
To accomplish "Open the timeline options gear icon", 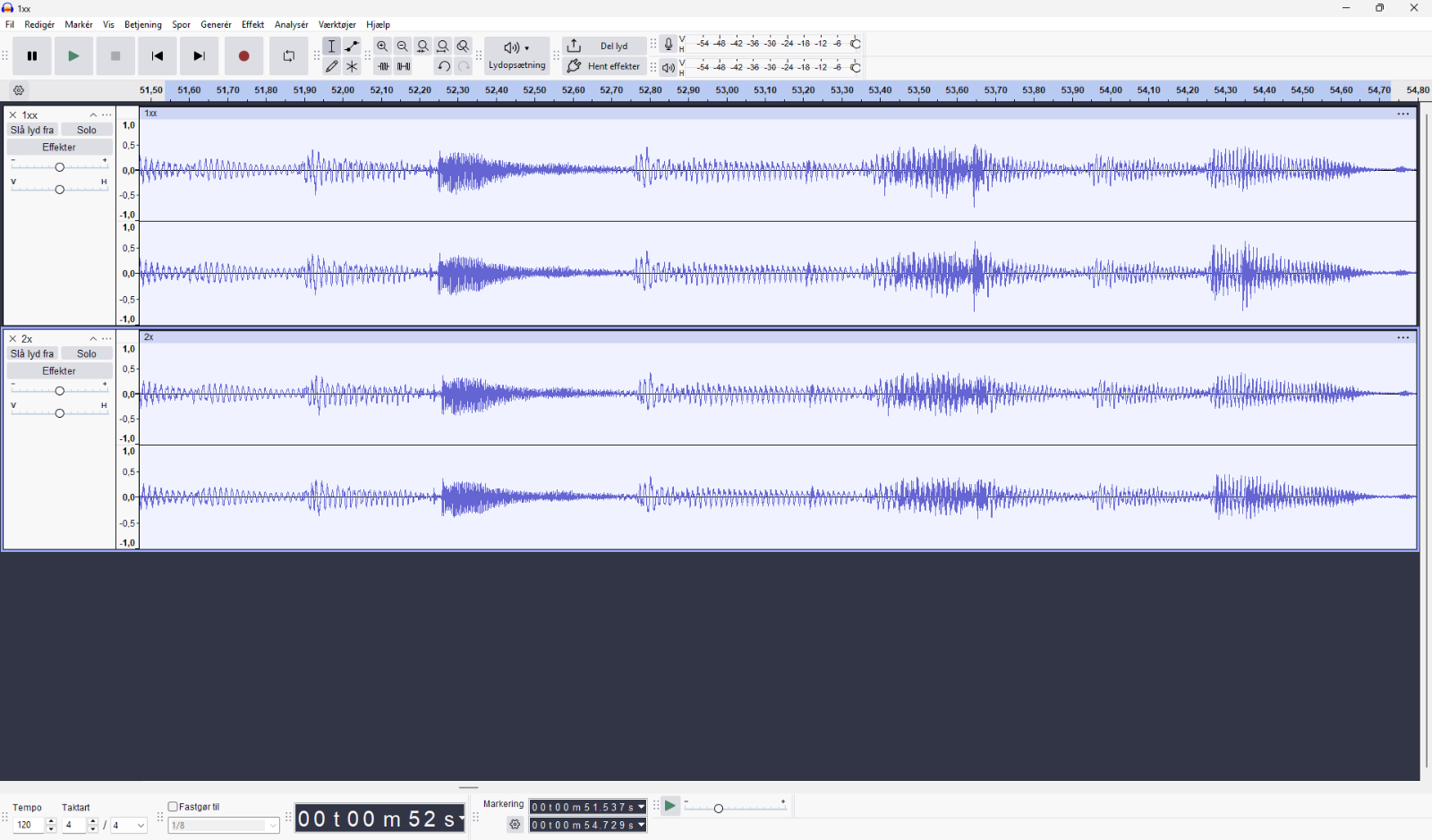I will (19, 90).
